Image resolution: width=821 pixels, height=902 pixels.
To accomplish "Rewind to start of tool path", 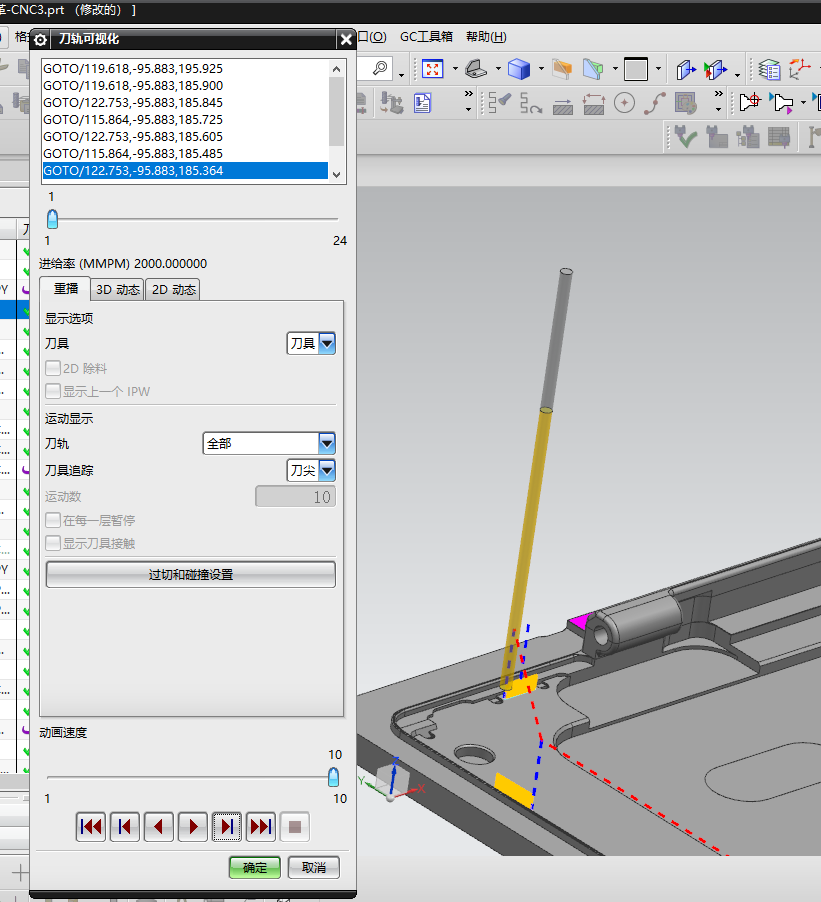I will pyautogui.click(x=91, y=827).
